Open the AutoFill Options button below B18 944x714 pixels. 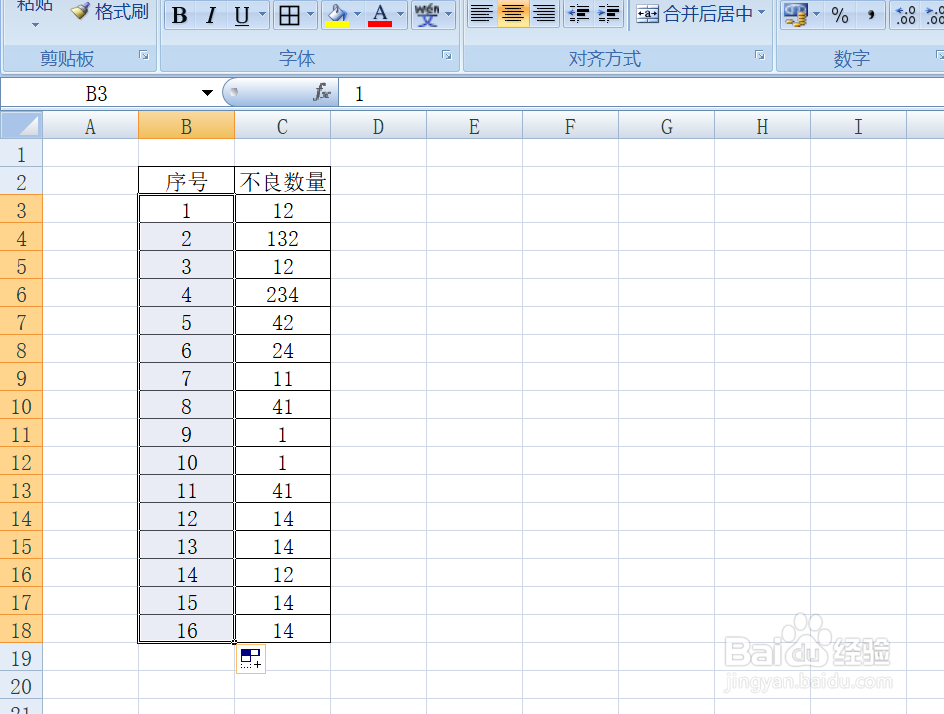point(249,660)
